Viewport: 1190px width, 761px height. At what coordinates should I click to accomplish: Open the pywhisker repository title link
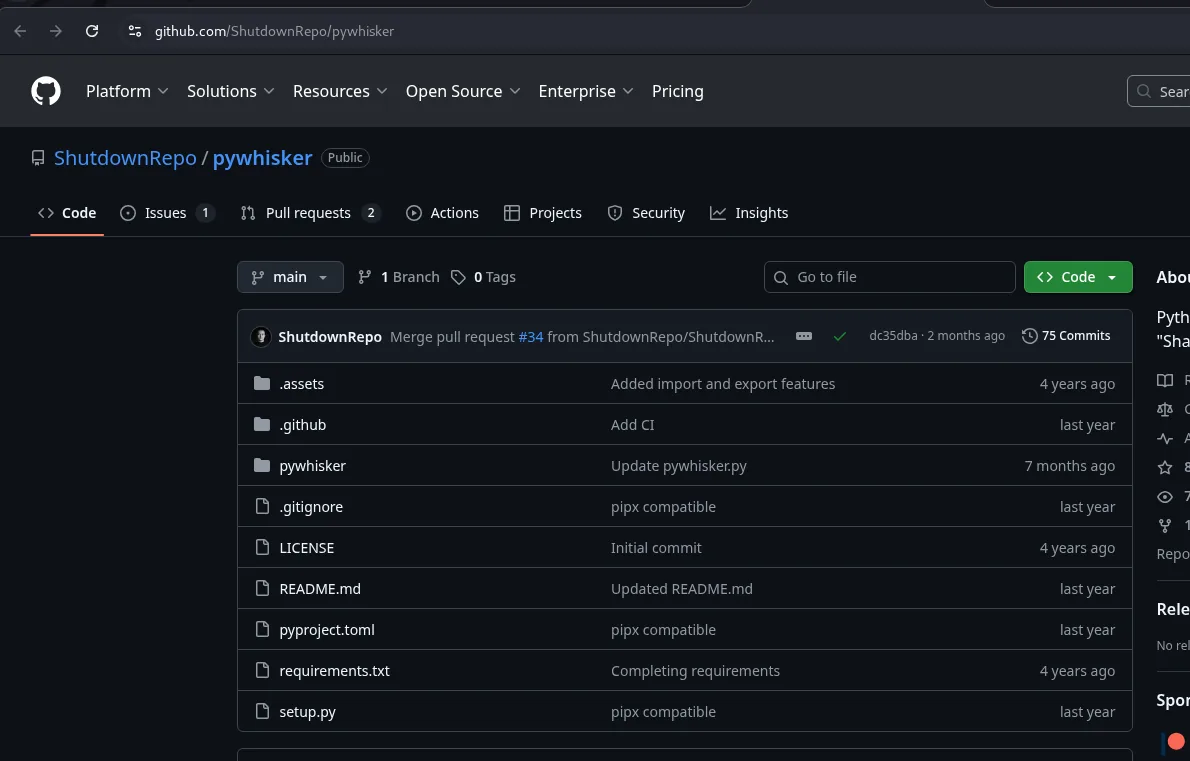click(x=262, y=158)
